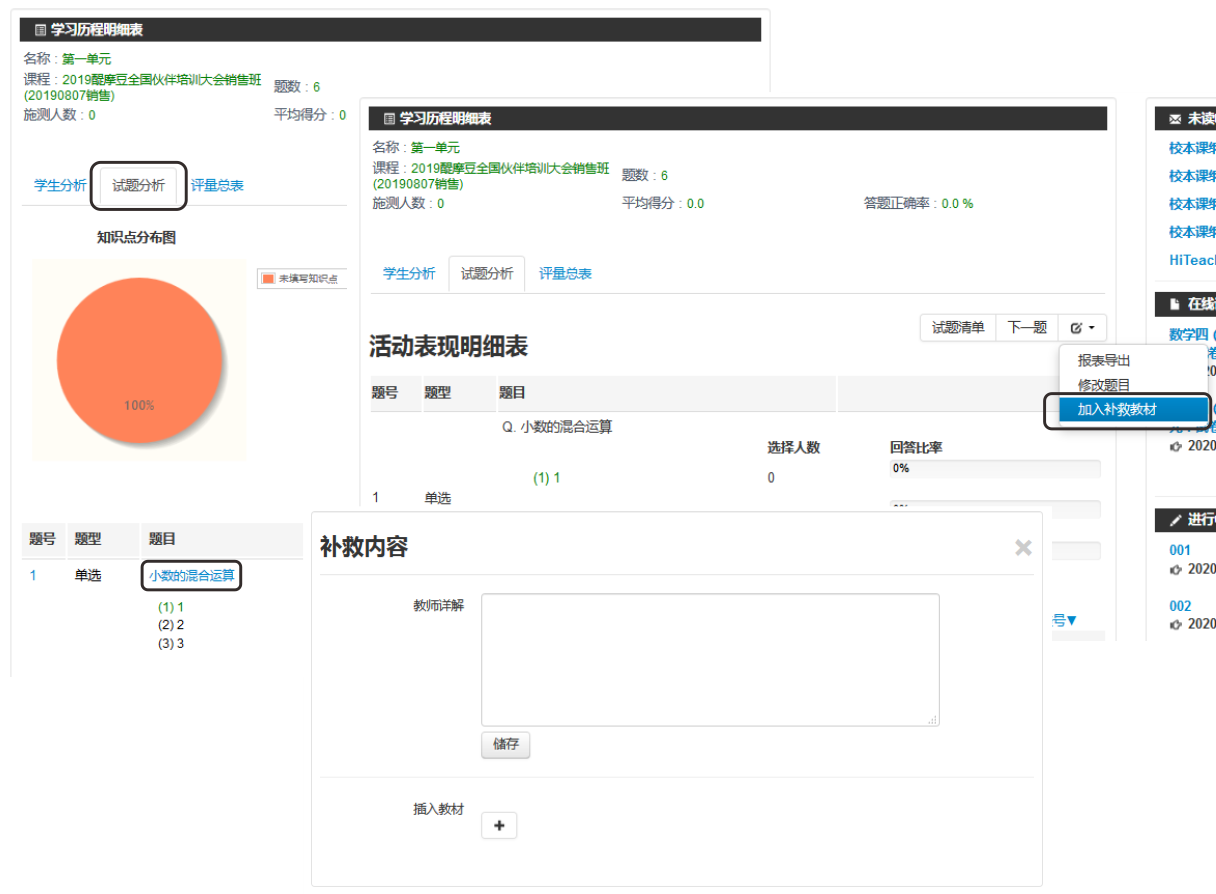Click the envelope icon in unread panel header
Screen dimensions: 1216x894
pyautogui.click(x=1174, y=119)
